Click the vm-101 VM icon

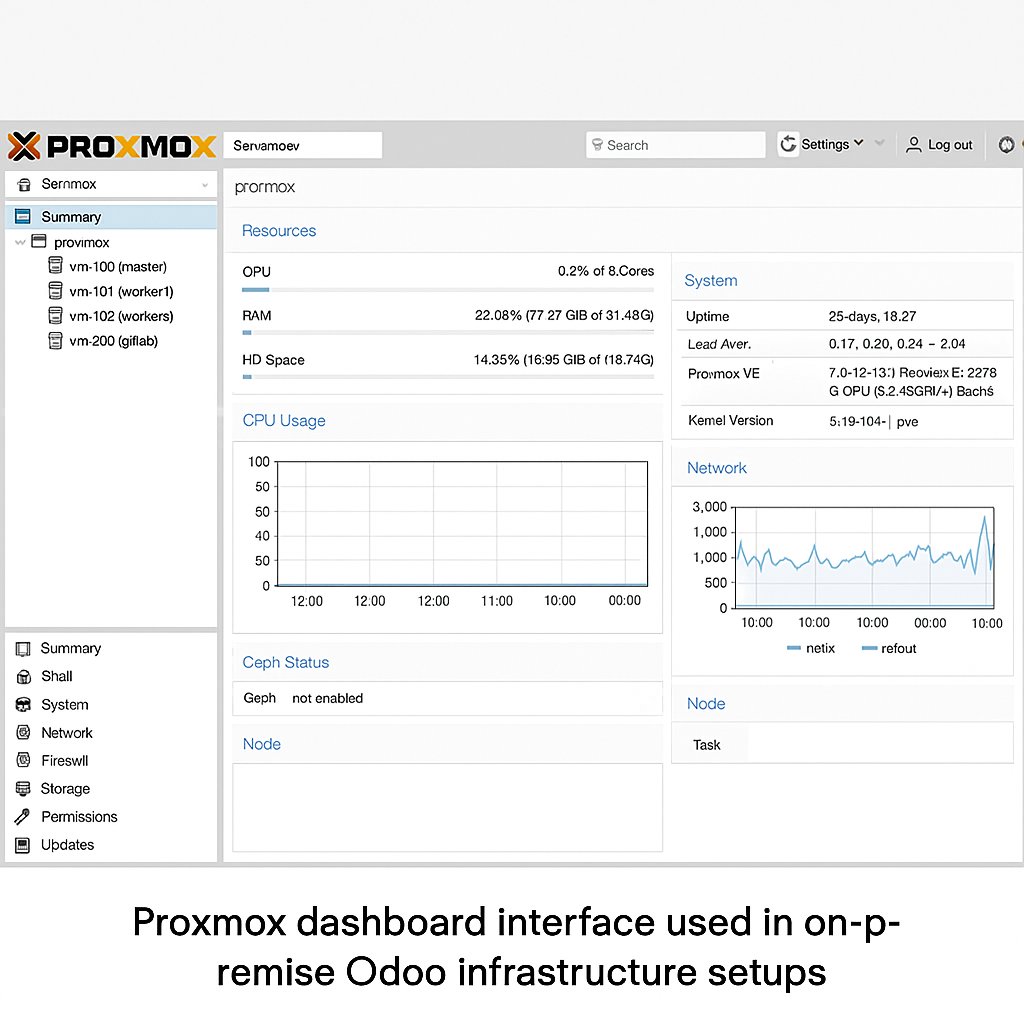(x=56, y=291)
